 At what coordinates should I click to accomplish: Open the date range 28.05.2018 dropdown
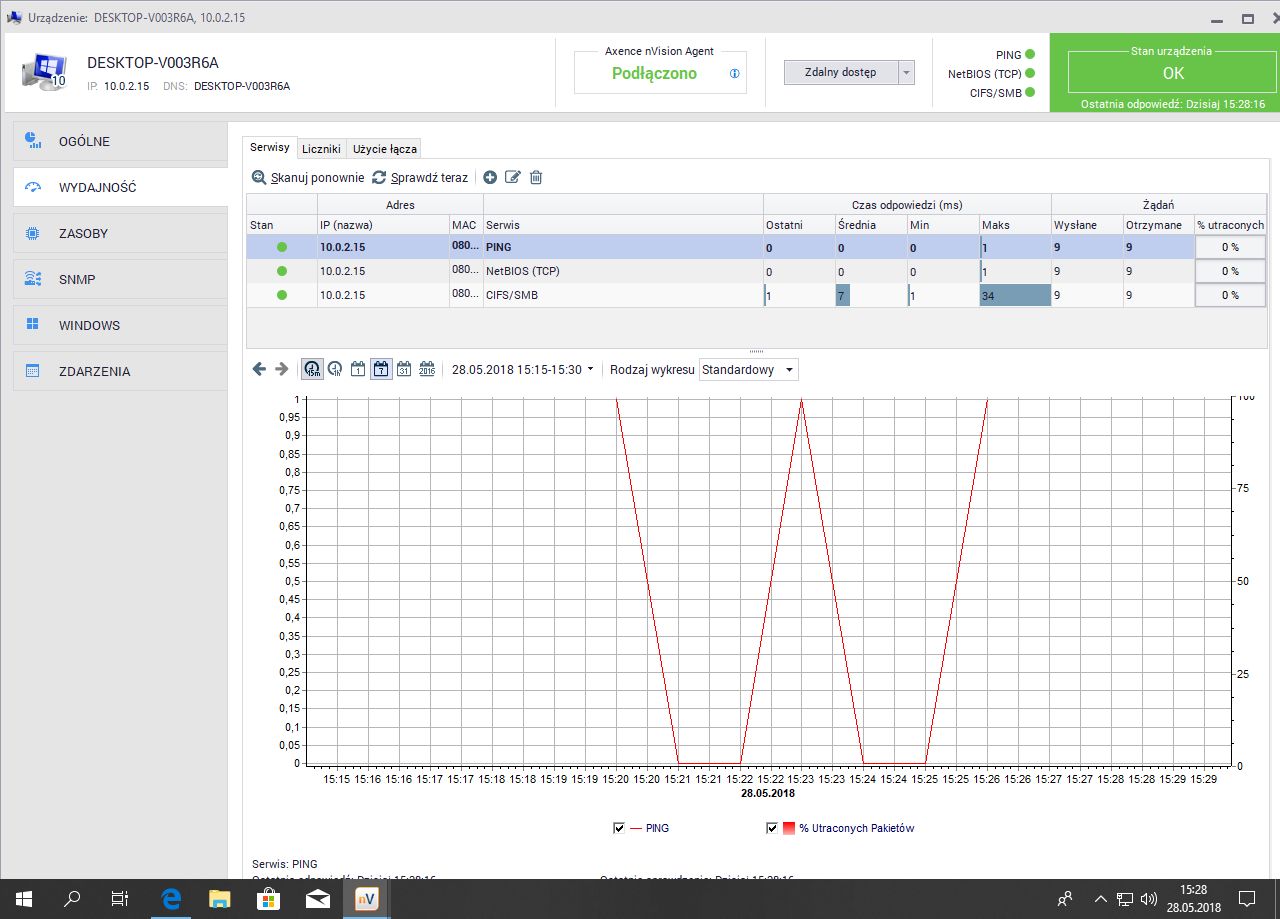click(522, 369)
